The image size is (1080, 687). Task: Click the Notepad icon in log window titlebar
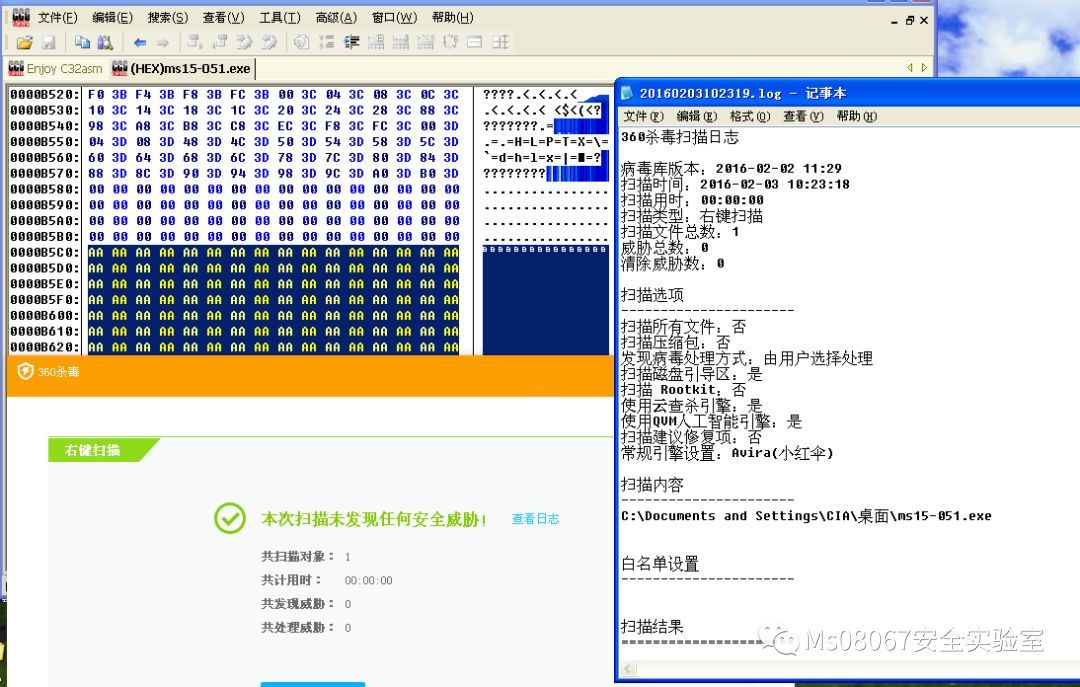627,92
